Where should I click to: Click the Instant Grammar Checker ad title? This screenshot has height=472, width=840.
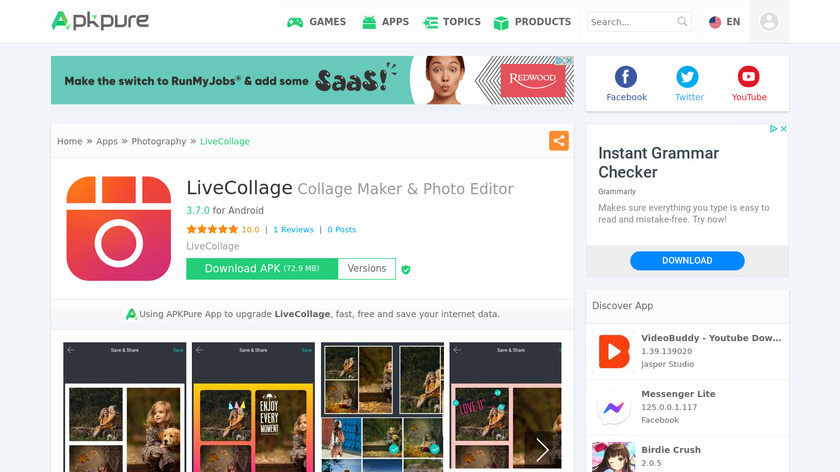658,162
